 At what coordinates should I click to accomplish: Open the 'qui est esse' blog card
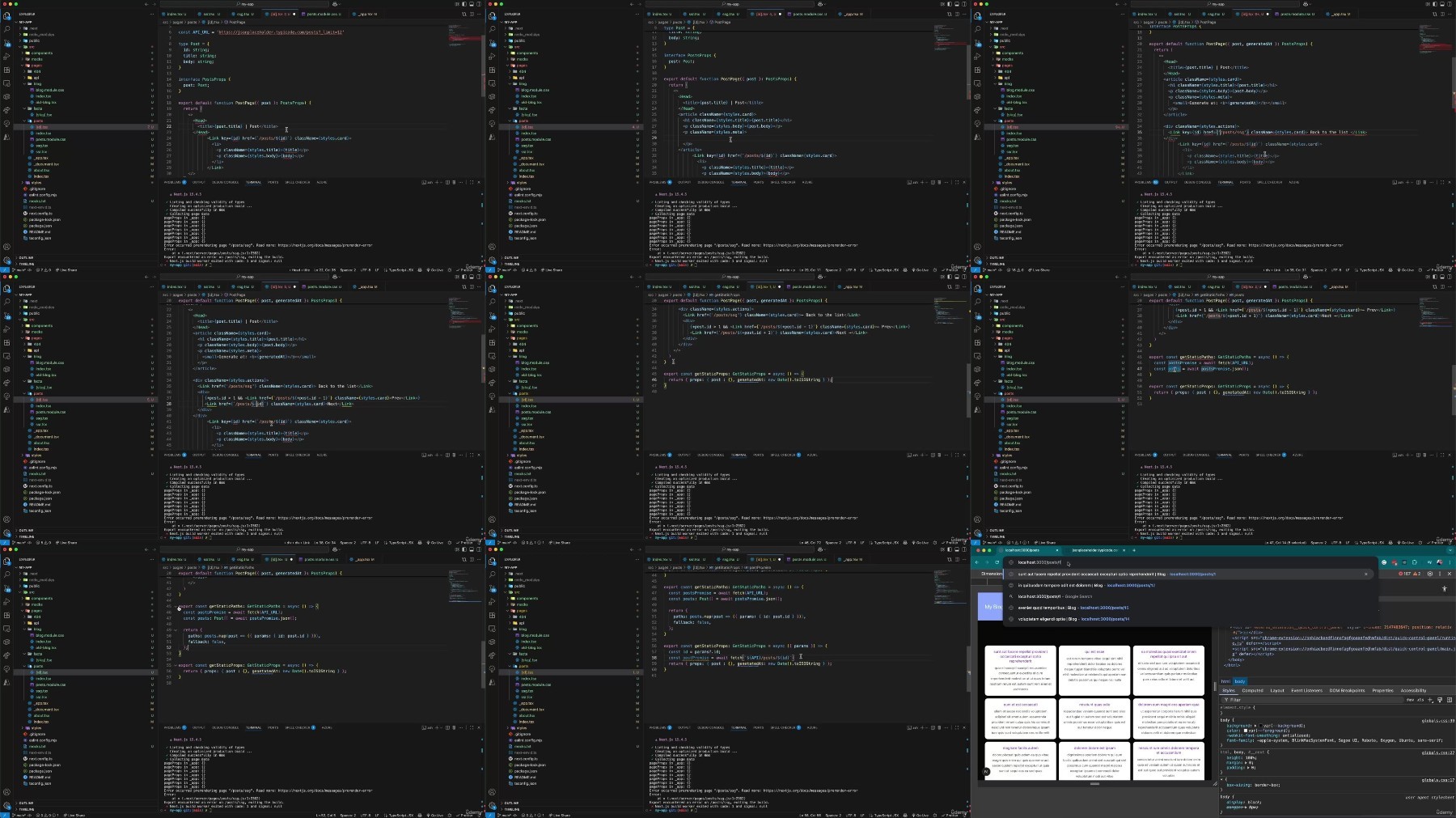1094,670
